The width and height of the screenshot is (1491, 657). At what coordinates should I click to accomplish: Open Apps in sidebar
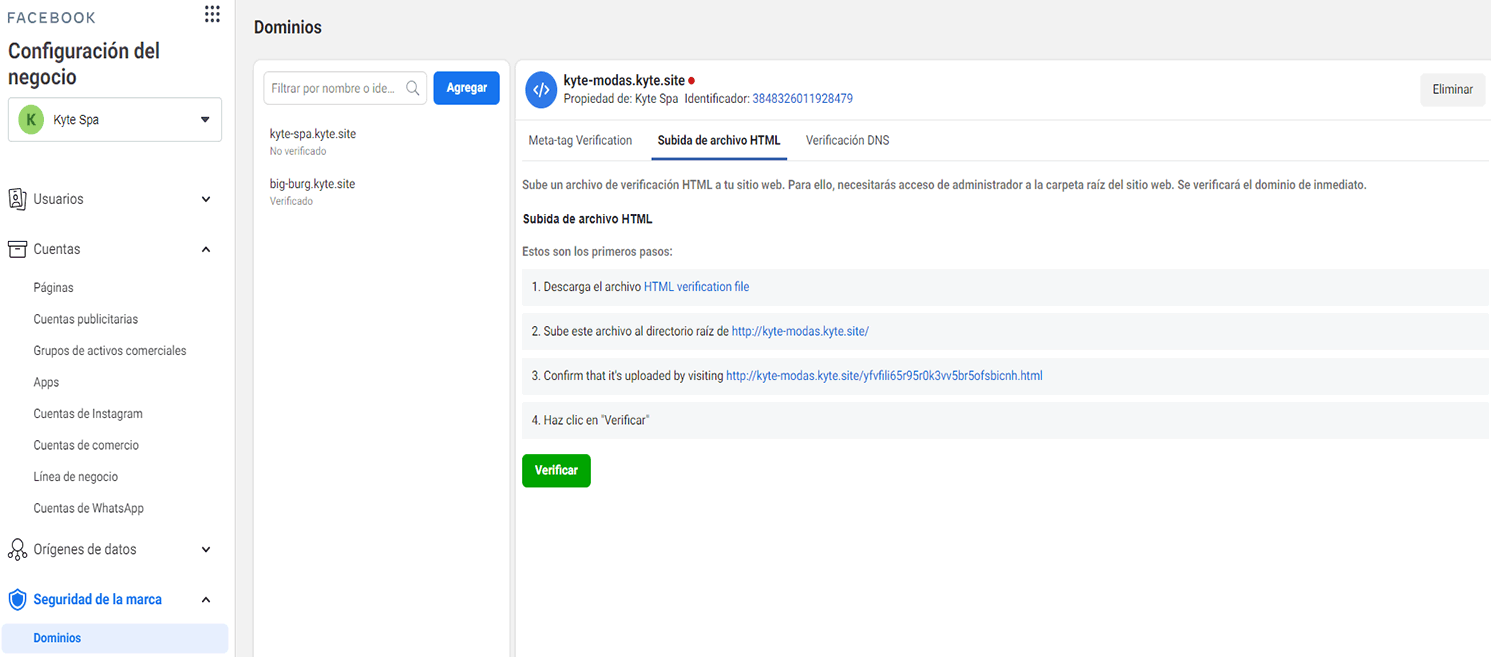[46, 382]
